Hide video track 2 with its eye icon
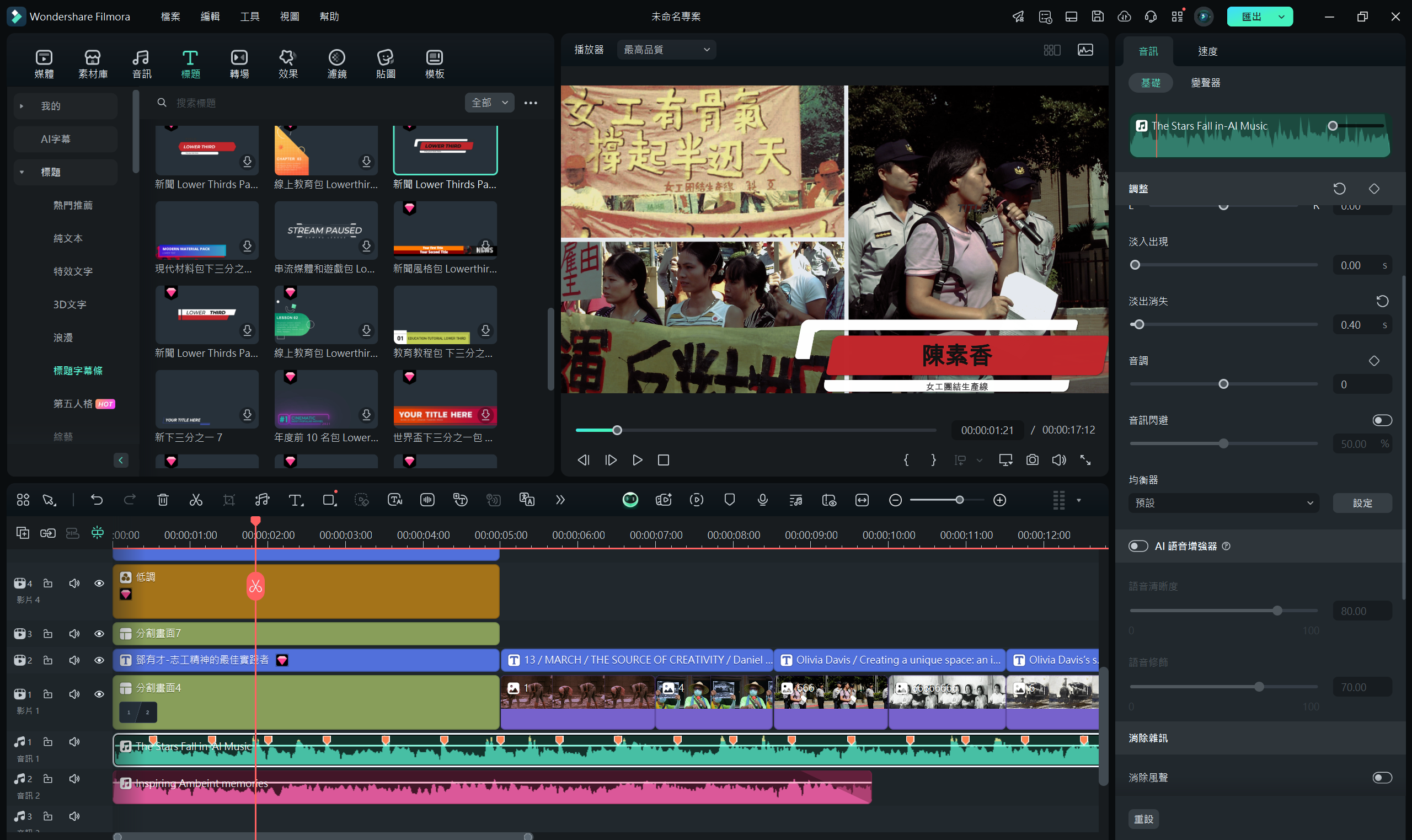1412x840 pixels. [99, 660]
